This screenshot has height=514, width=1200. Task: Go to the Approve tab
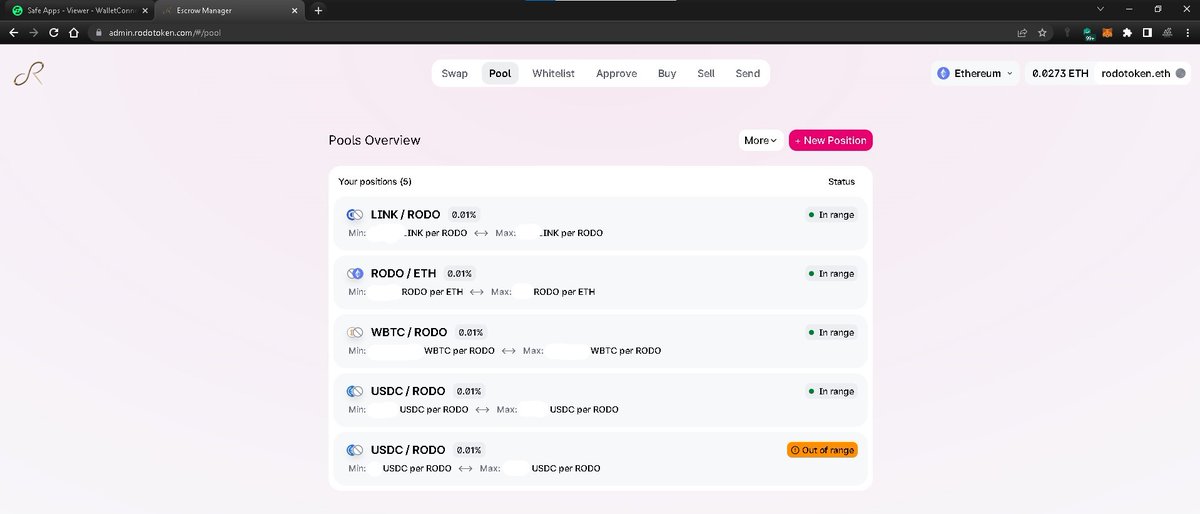click(x=616, y=73)
